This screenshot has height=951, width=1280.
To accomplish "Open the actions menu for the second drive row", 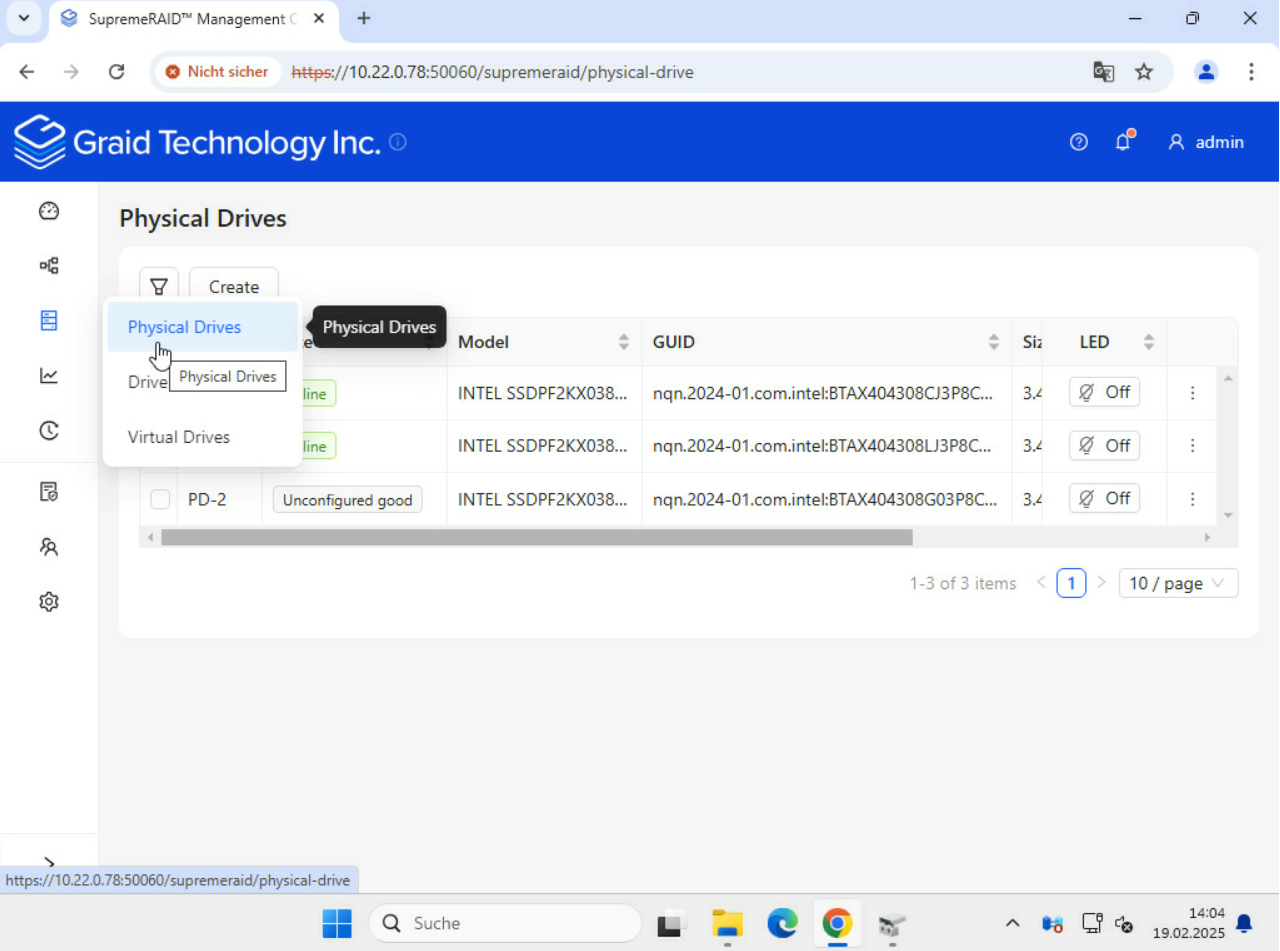I will tap(1192, 446).
